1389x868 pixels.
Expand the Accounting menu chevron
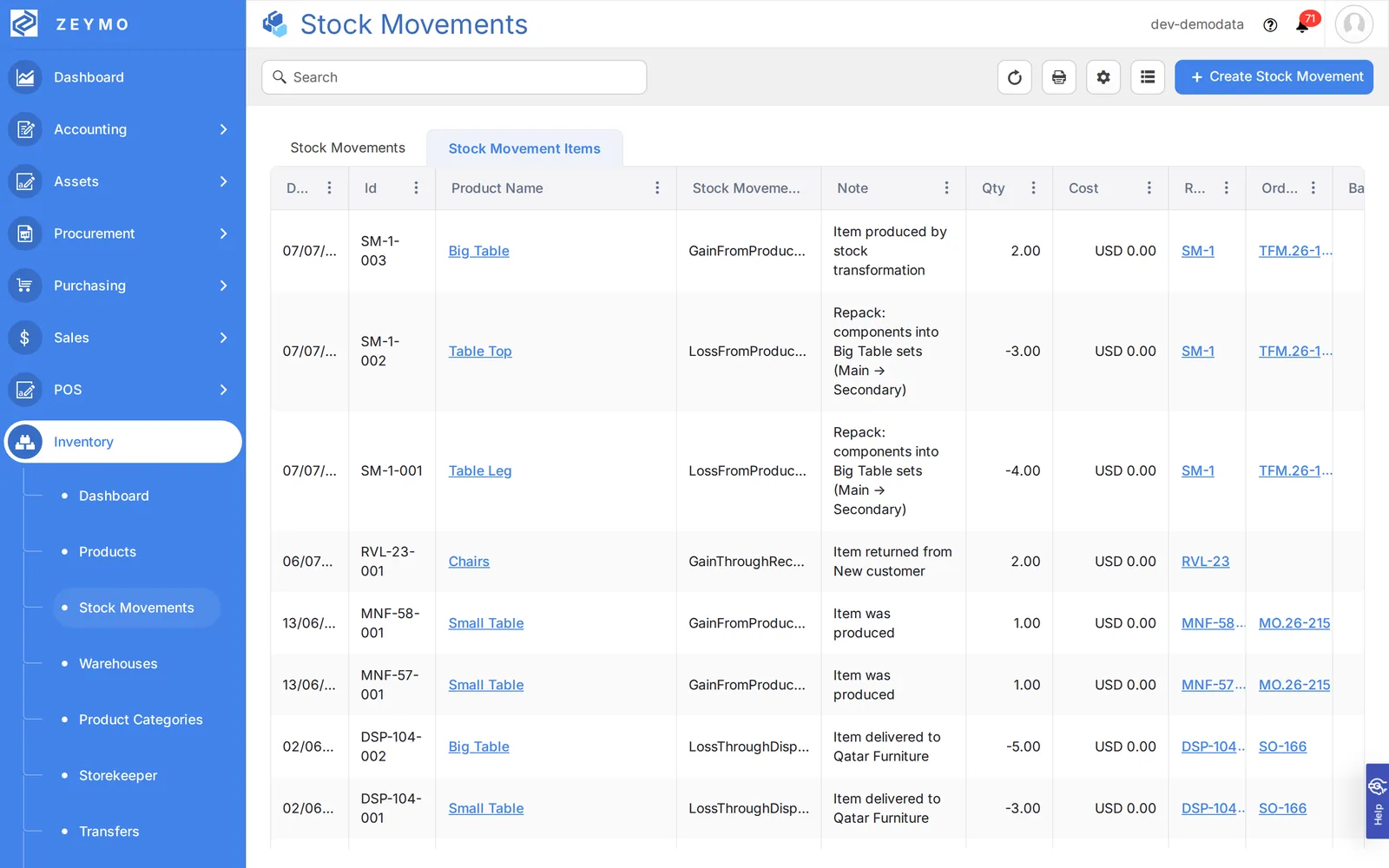tap(223, 129)
